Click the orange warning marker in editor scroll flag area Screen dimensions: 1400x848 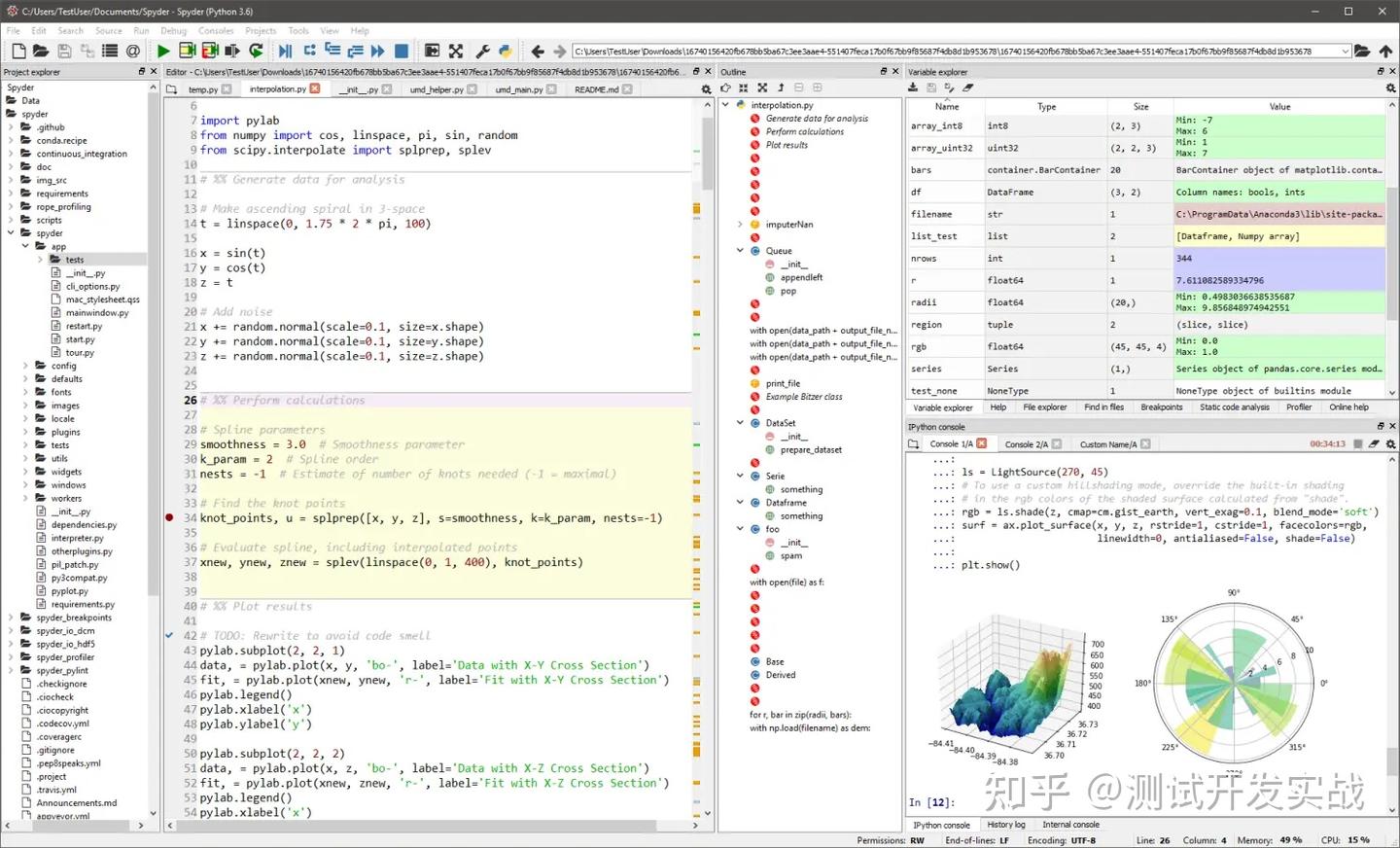tap(697, 209)
